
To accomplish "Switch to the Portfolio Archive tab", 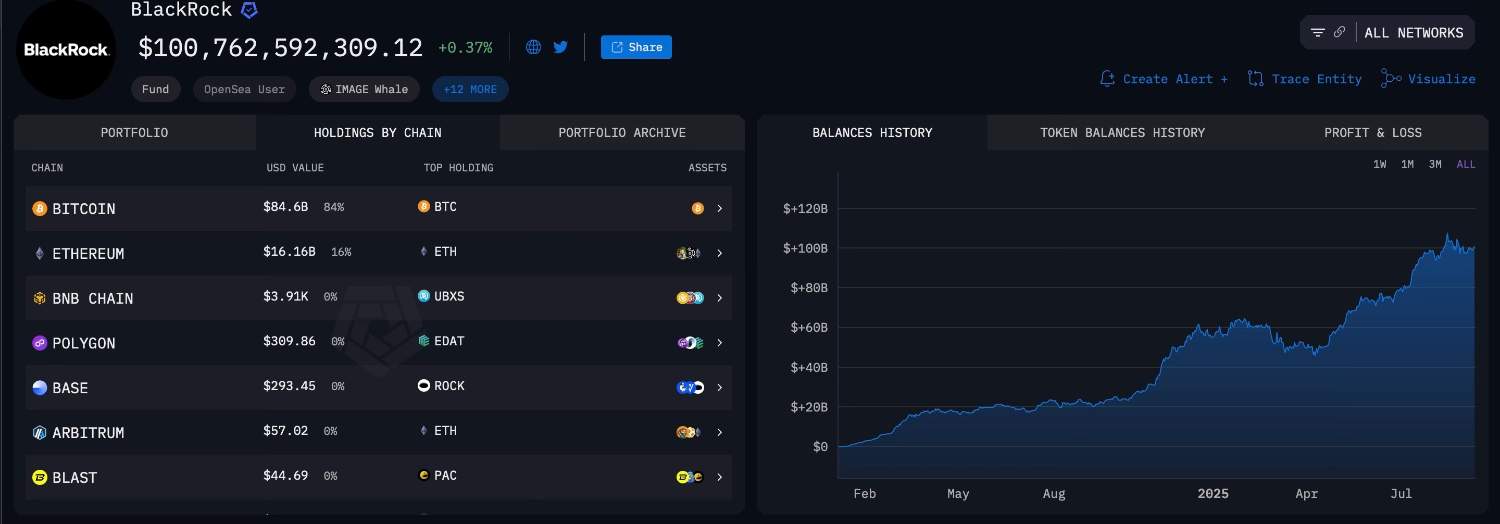I will click(x=622, y=132).
